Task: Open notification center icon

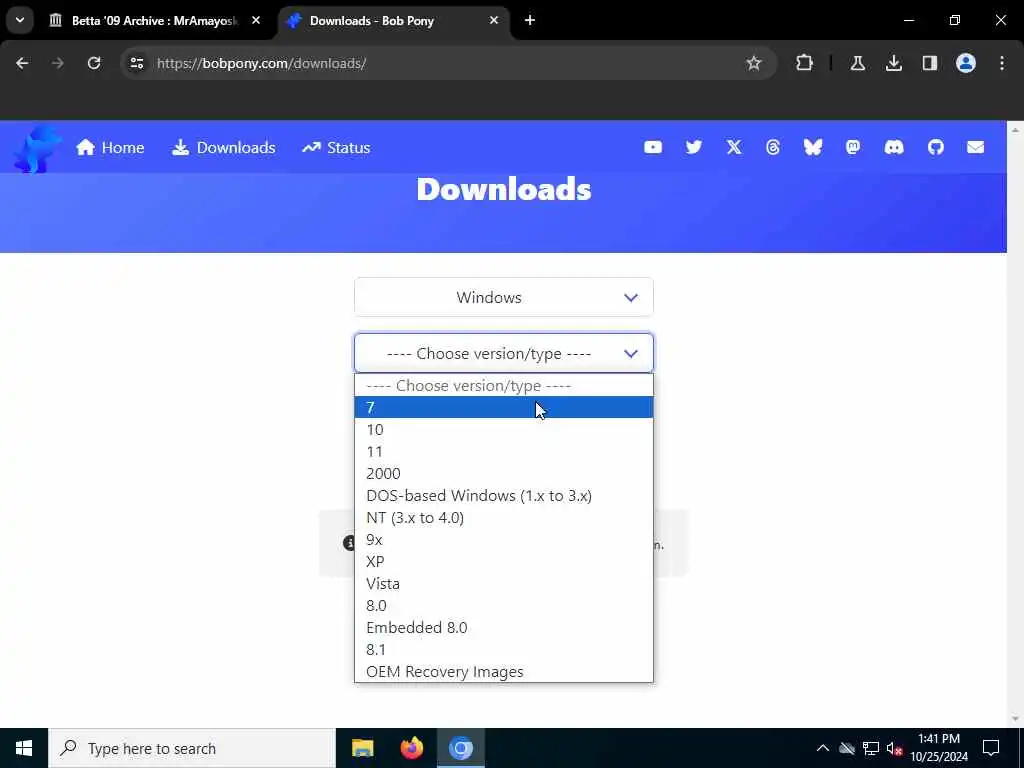Action: pos(991,748)
